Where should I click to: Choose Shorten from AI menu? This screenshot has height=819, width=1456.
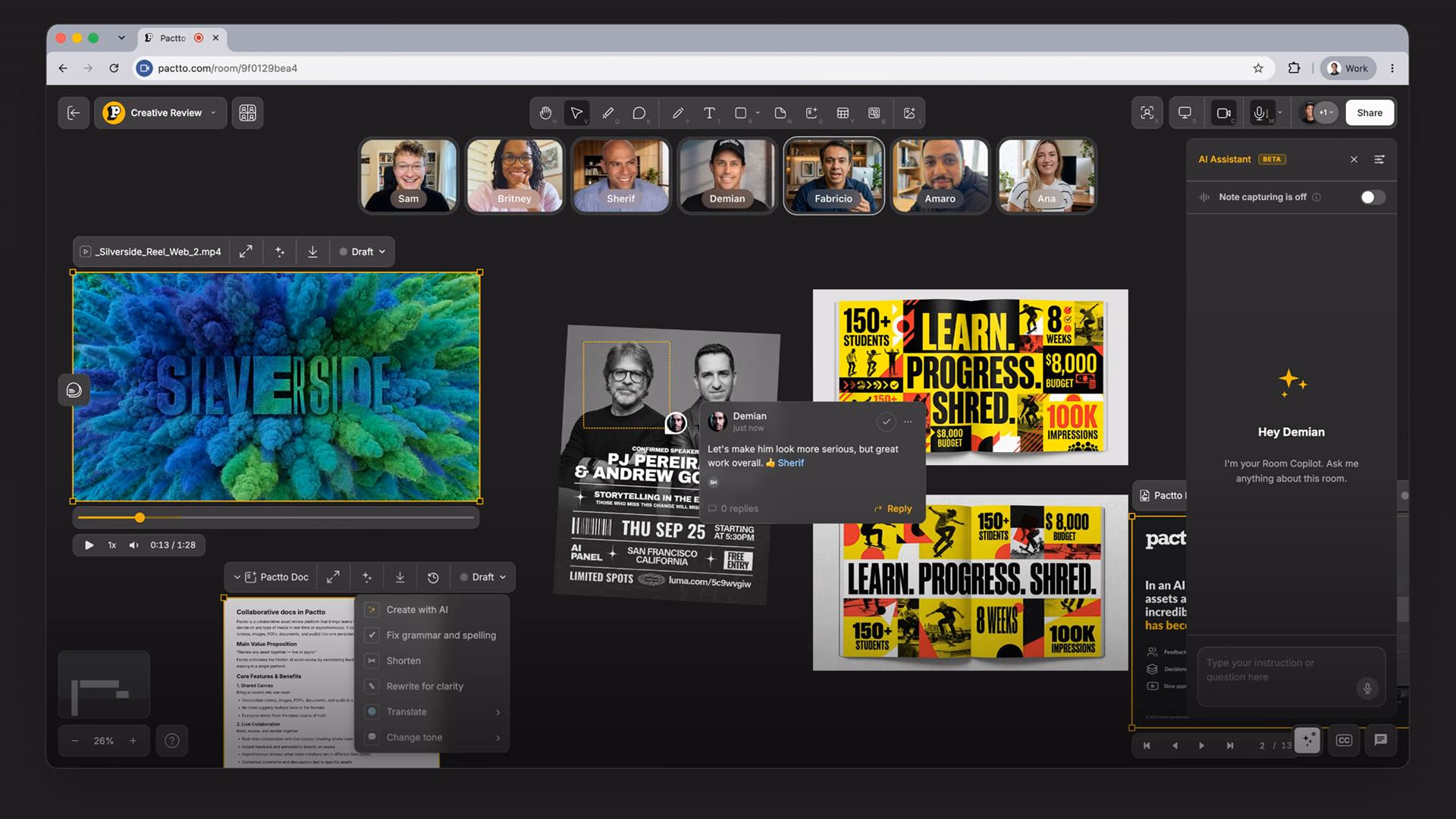pyautogui.click(x=434, y=661)
